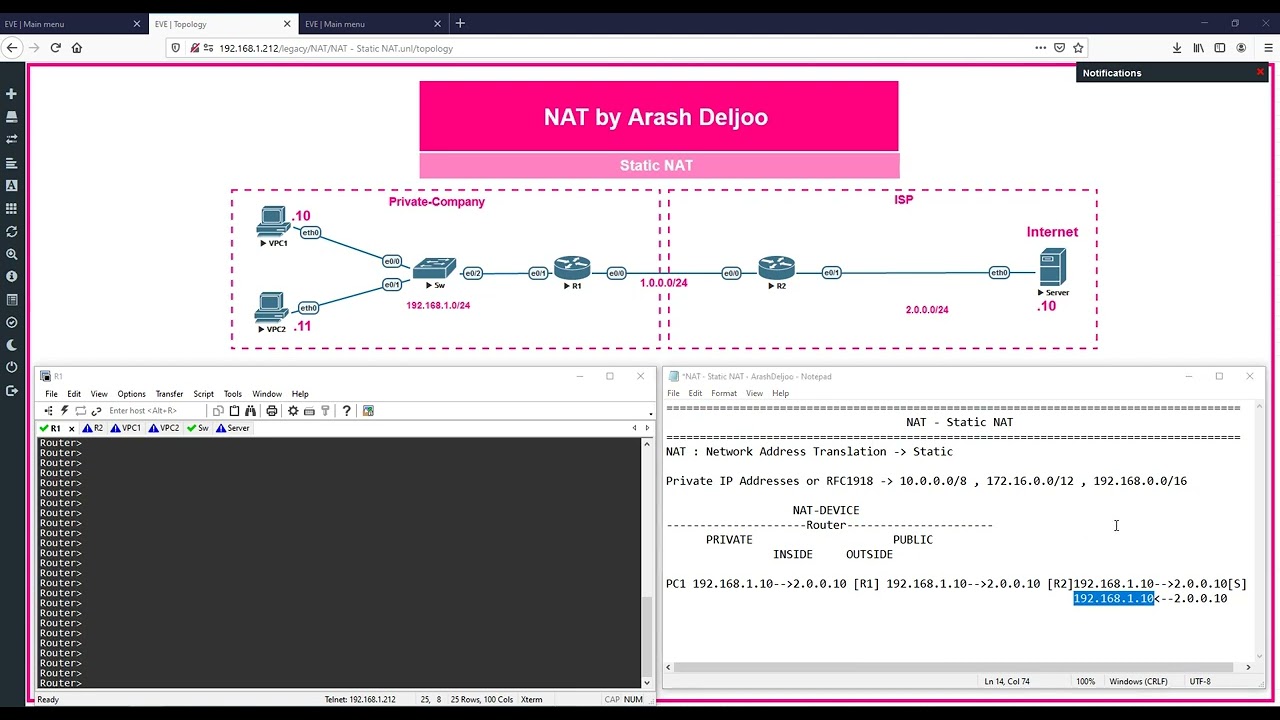Bookmark this page with the star icon
This screenshot has width=1280, height=720.
(x=1078, y=47)
